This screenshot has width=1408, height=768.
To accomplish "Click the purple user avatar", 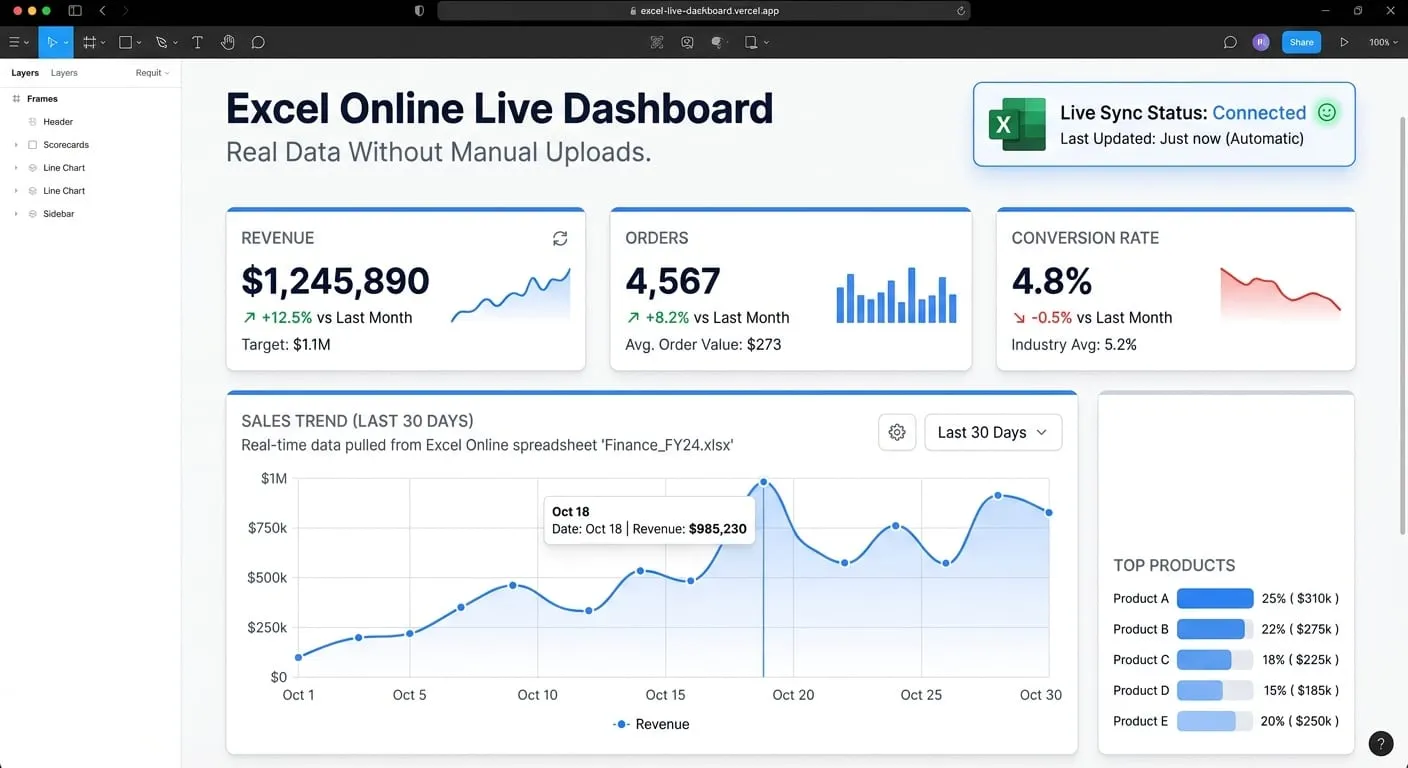I will tap(1261, 42).
